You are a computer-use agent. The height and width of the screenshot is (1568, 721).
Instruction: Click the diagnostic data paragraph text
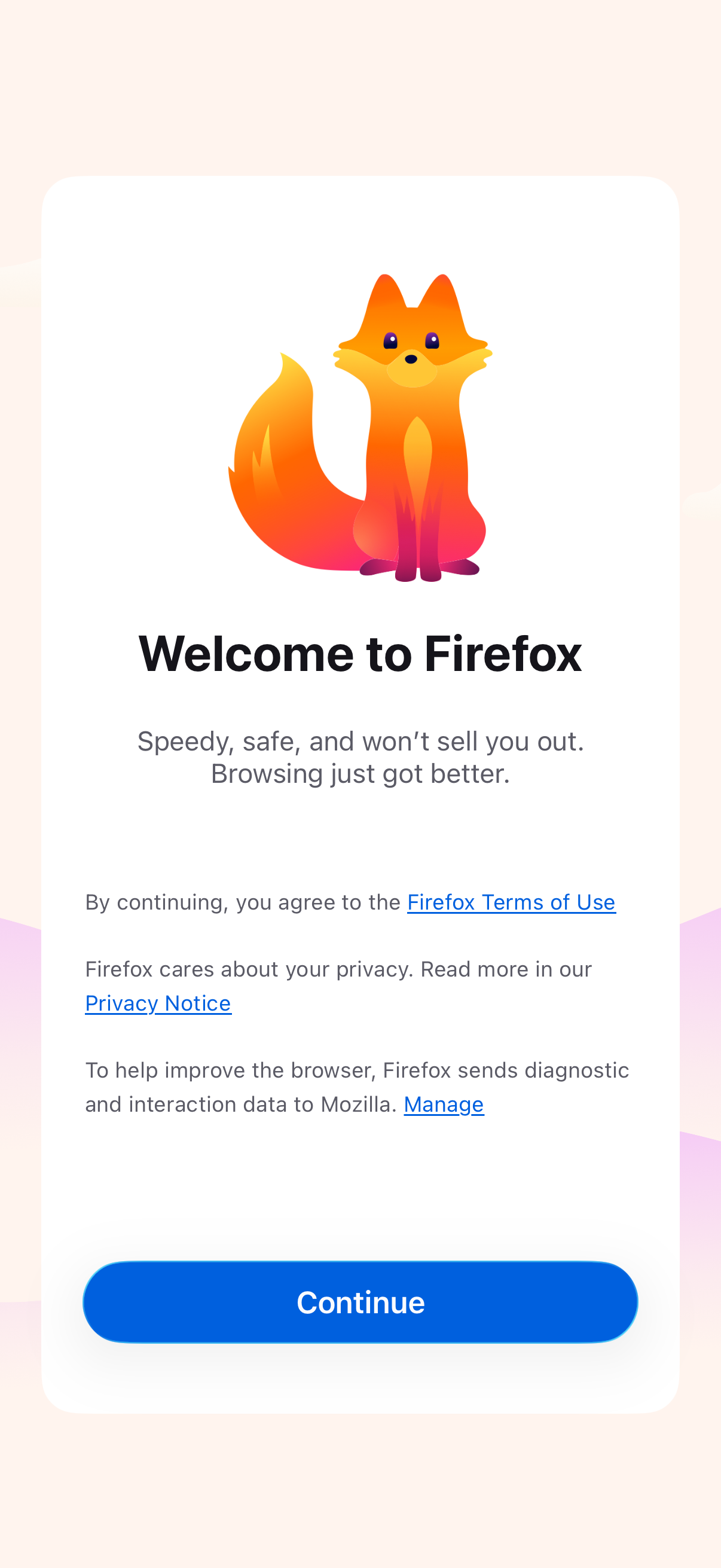357,1087
